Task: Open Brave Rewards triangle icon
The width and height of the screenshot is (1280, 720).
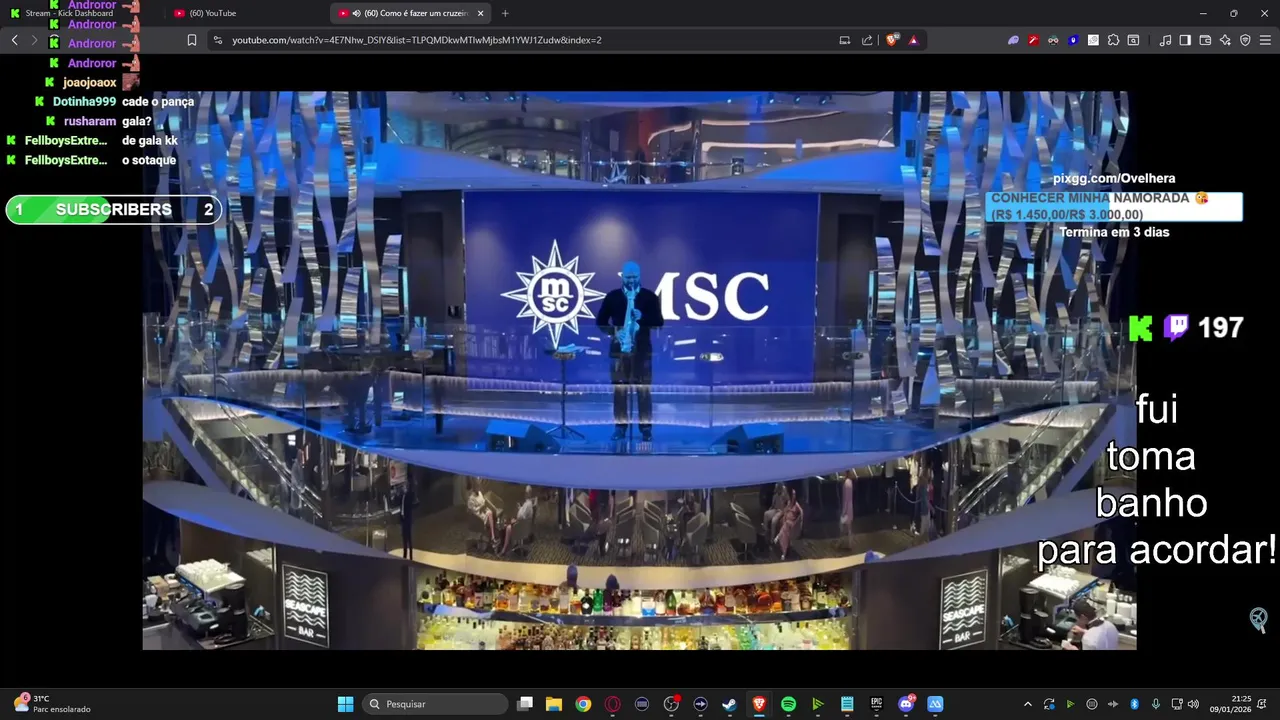Action: [913, 40]
